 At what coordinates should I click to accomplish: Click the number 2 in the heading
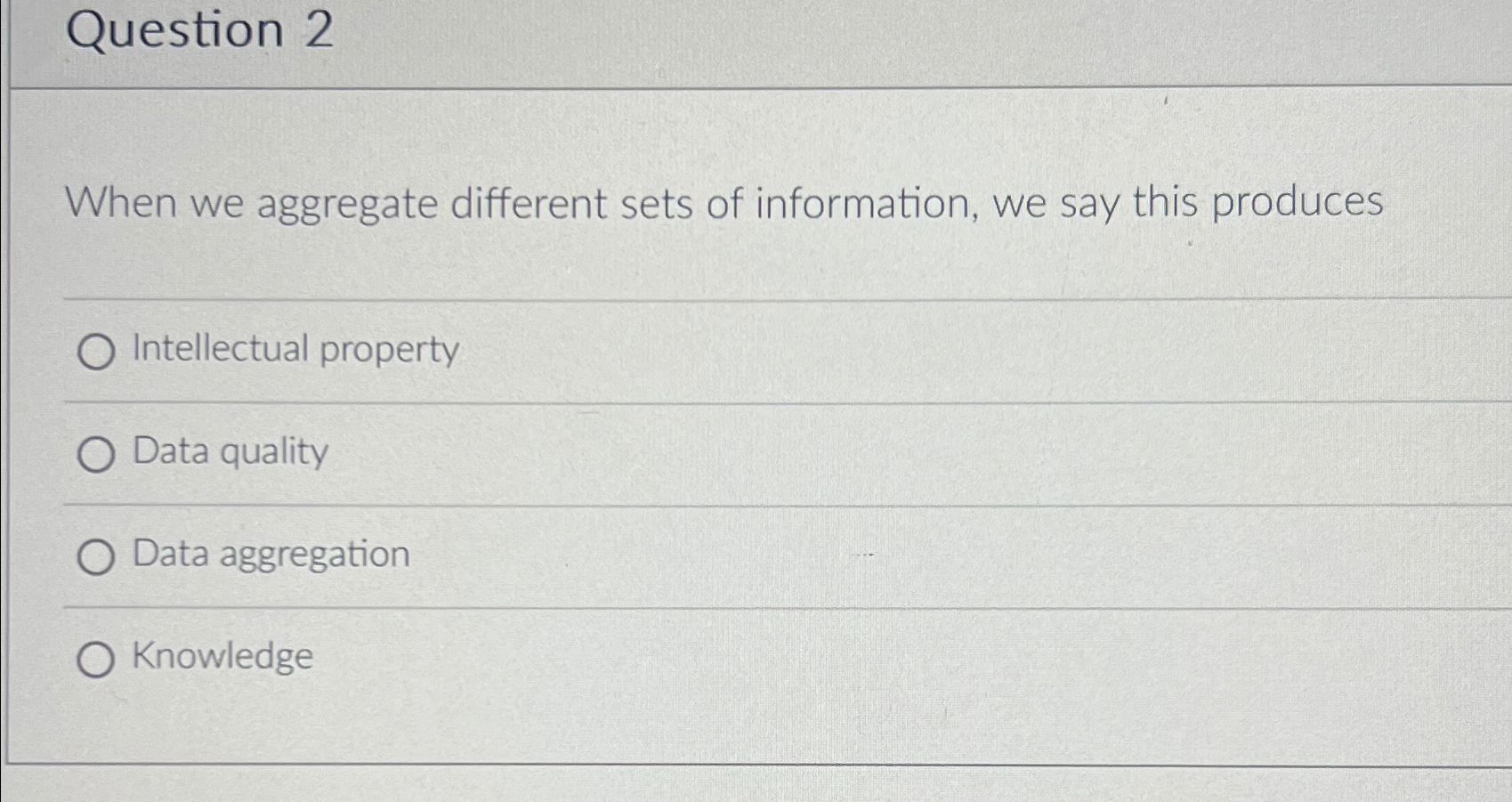coord(319,29)
